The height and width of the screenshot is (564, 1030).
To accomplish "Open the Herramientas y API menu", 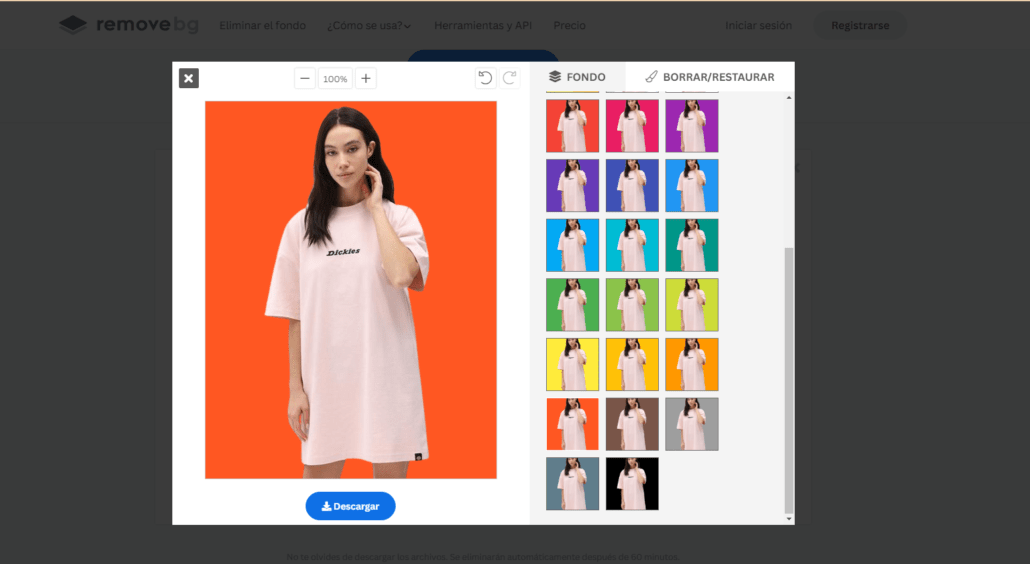I will 483,26.
